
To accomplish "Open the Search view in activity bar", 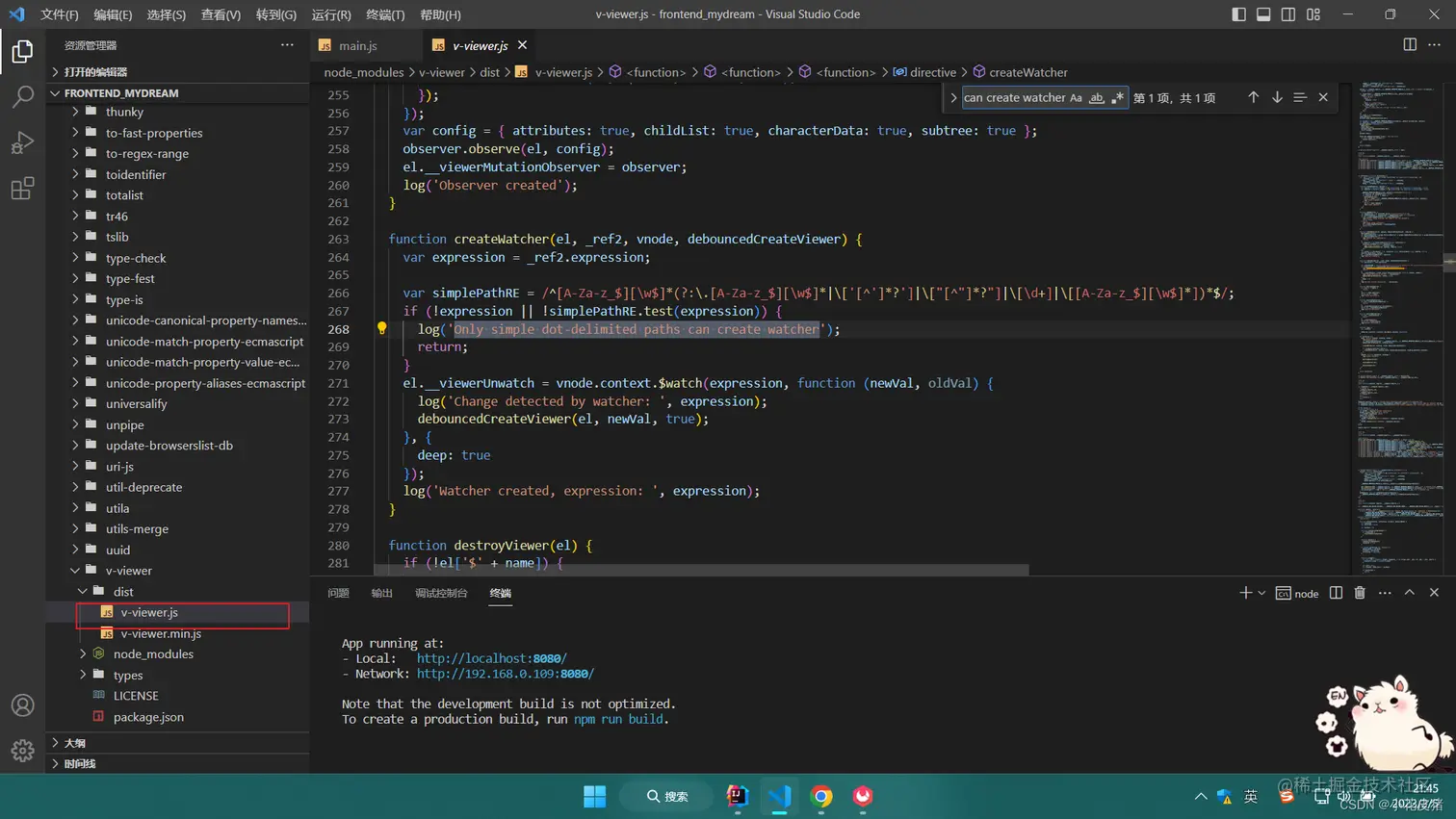I will point(22,96).
